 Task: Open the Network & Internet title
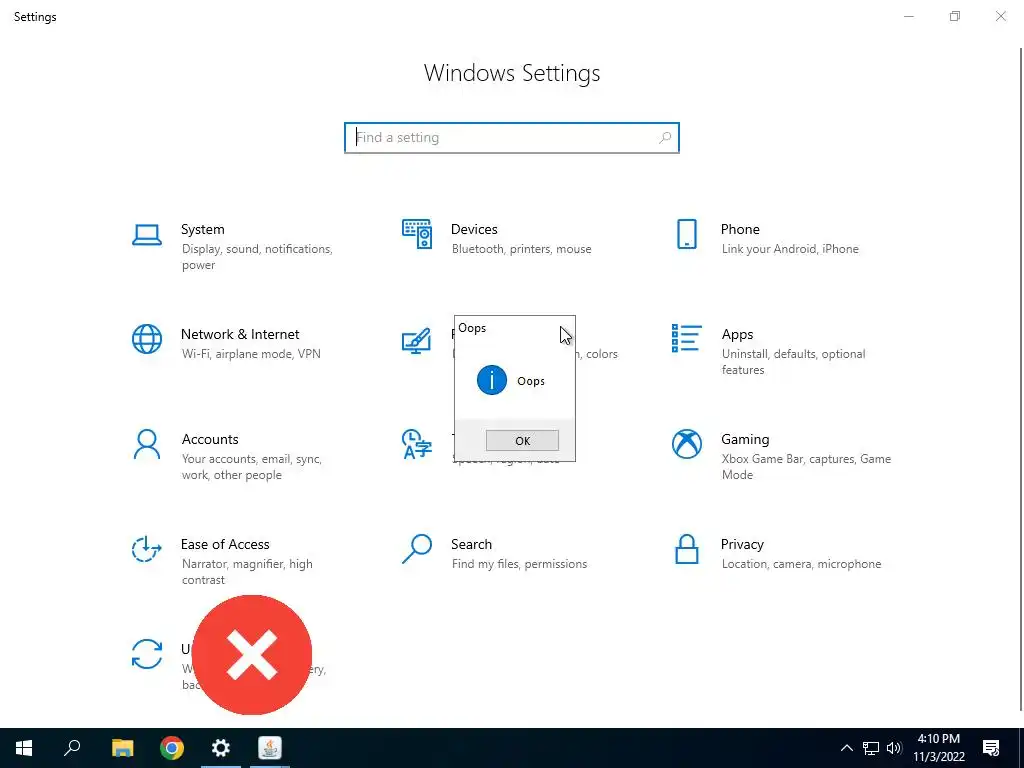pos(240,334)
